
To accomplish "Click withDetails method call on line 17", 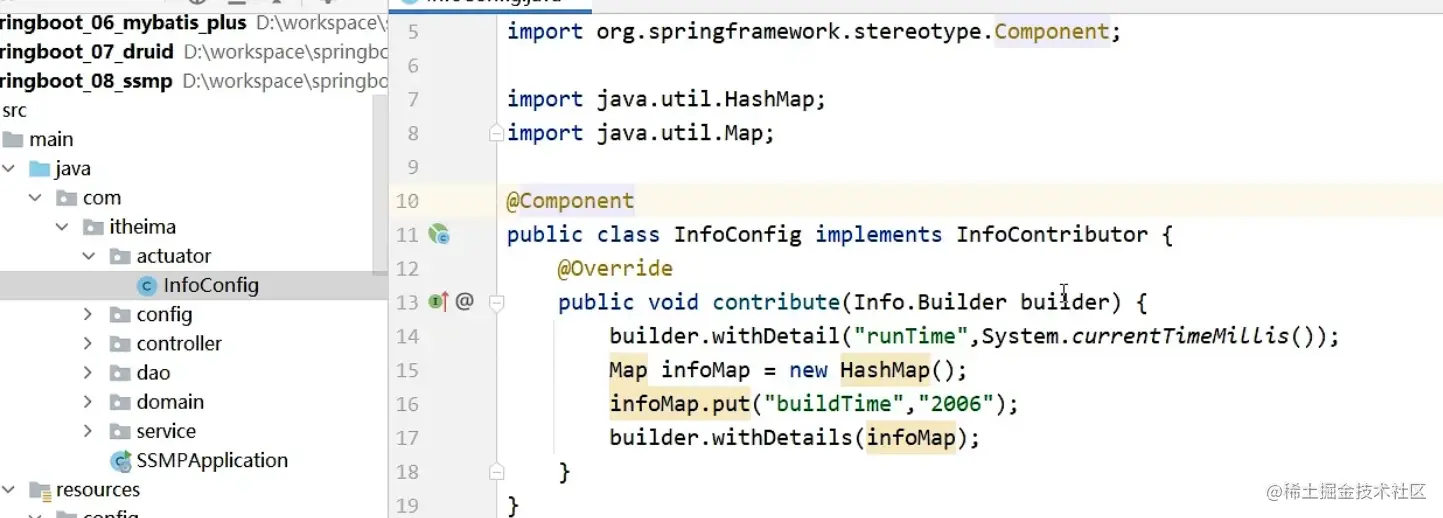I will click(783, 438).
